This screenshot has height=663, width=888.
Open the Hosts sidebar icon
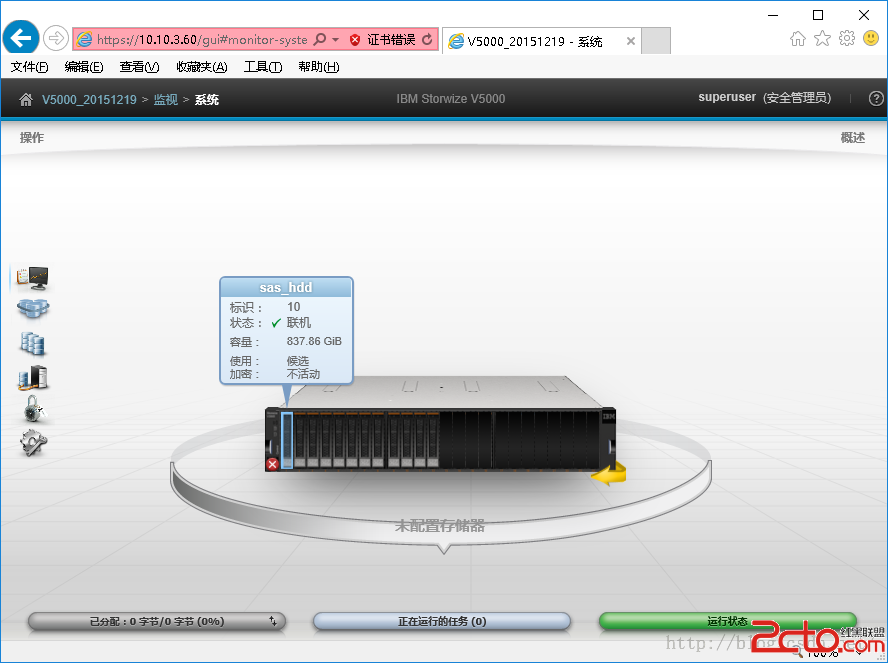click(33, 378)
